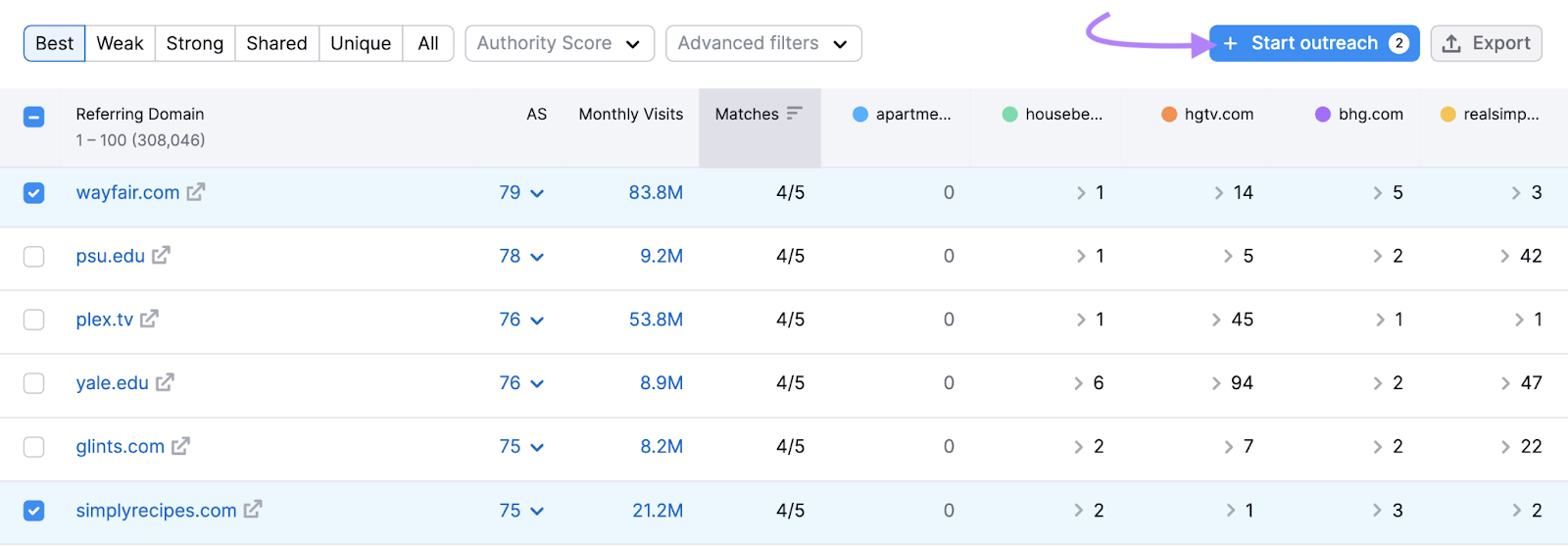Uncheck the wayfair.com row checkbox

[x=34, y=193]
